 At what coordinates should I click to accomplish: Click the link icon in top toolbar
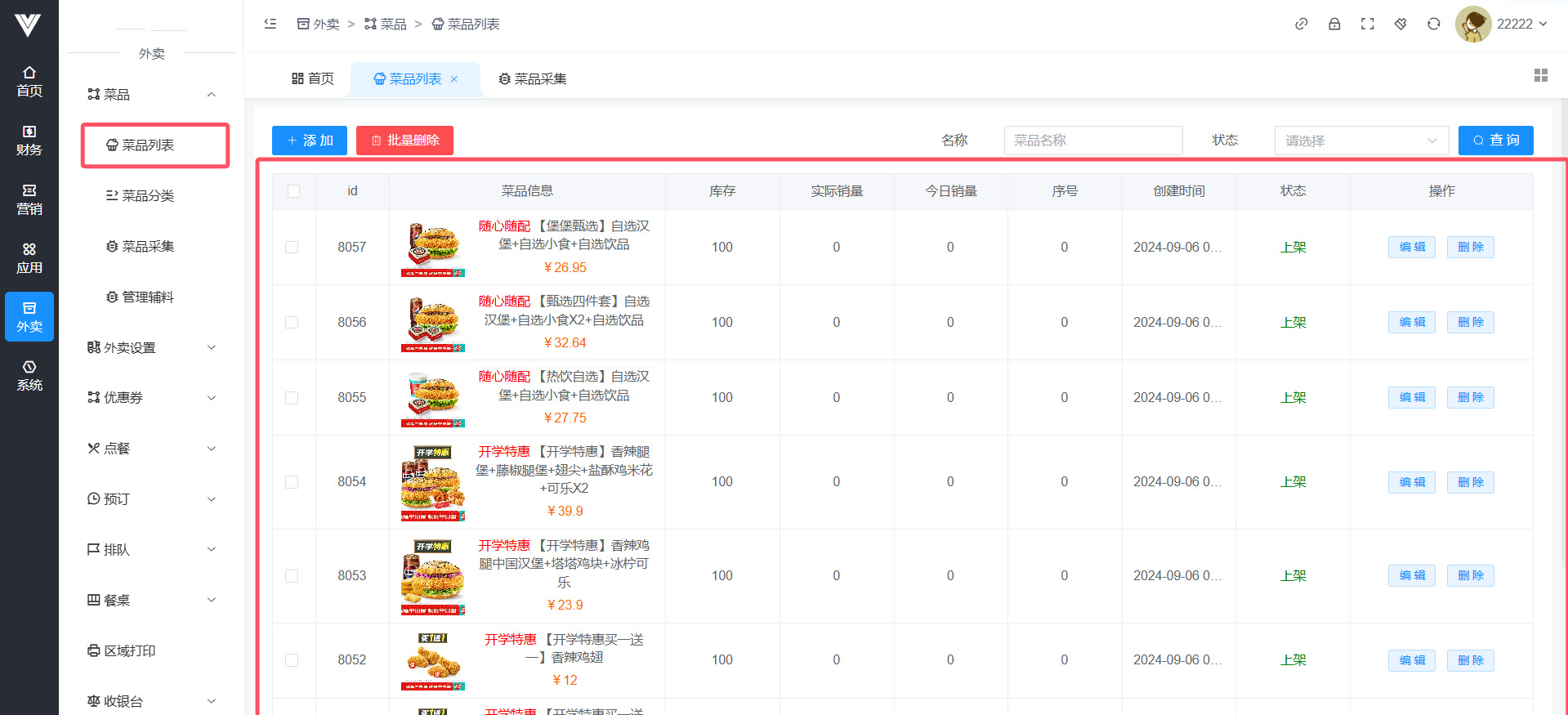coord(1302,24)
